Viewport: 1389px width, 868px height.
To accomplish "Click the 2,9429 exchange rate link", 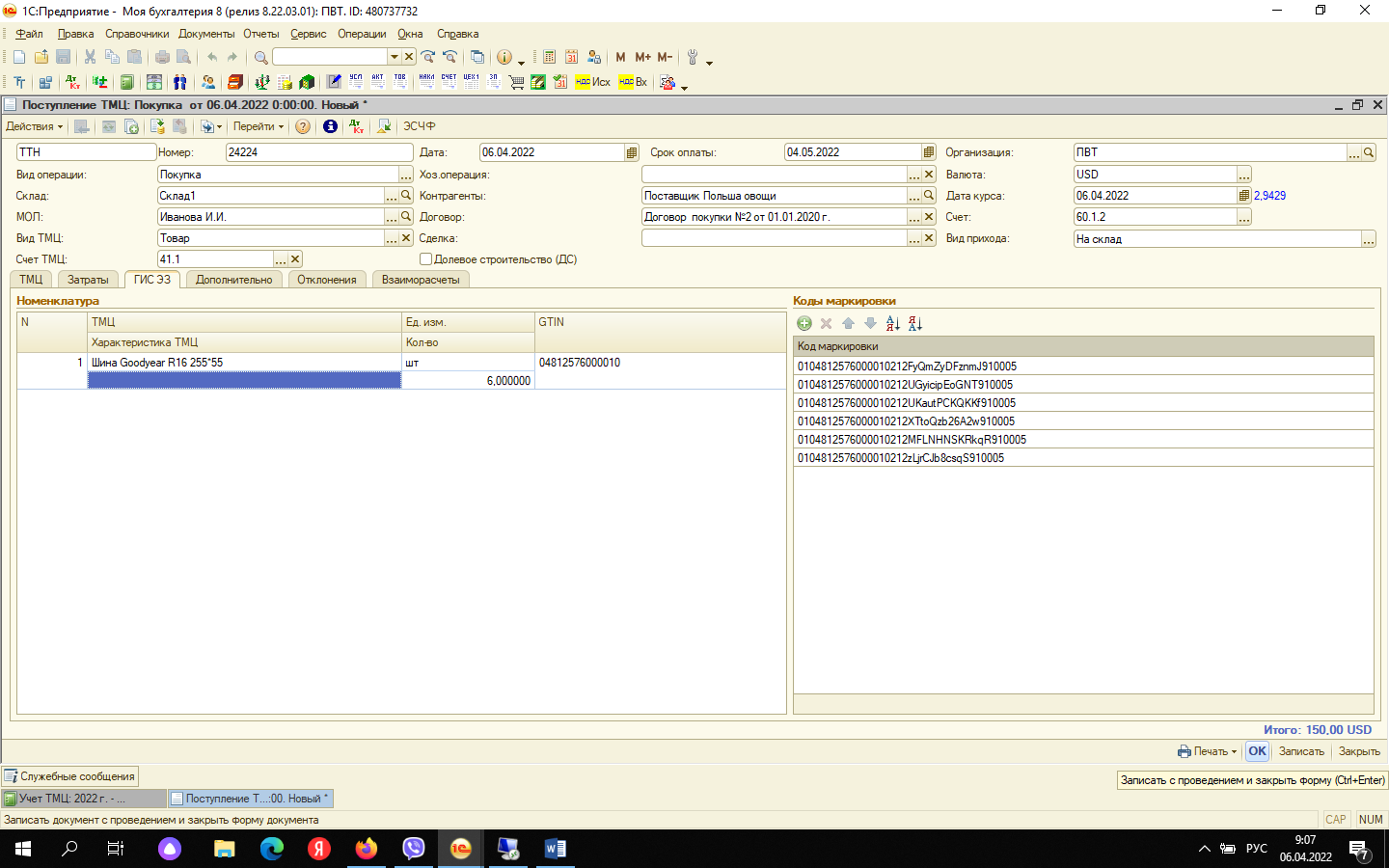I will click(x=1269, y=196).
